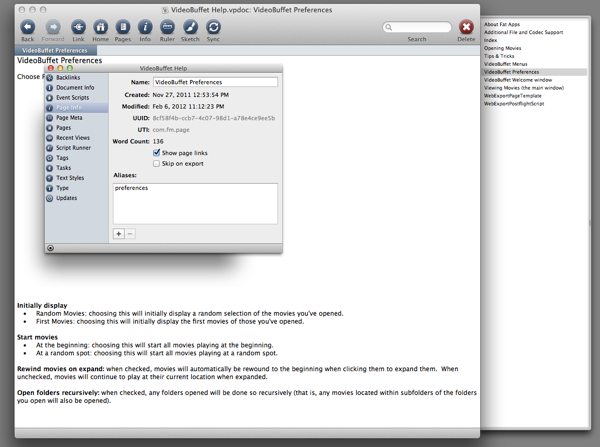The width and height of the screenshot is (600, 447).
Task: Focus the toolbar Search field
Action: 417,27
